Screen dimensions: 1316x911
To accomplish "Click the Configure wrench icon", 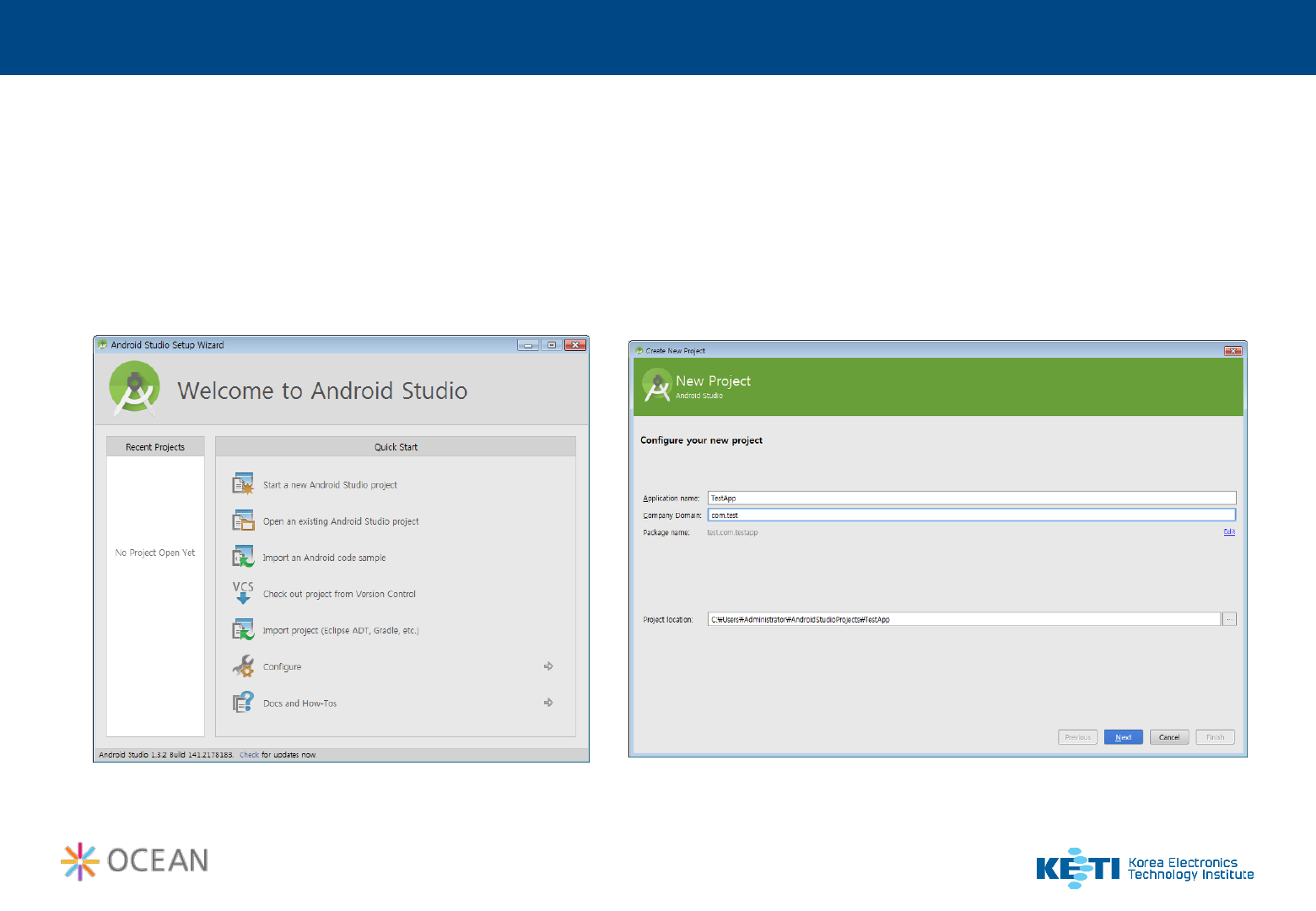I will [x=243, y=666].
